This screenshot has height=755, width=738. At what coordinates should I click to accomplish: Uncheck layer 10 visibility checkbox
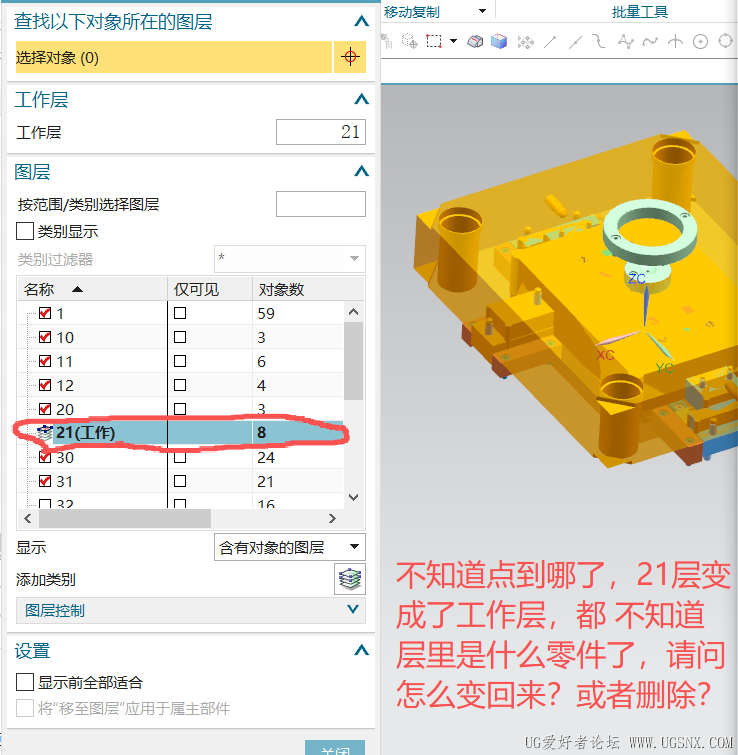45,337
